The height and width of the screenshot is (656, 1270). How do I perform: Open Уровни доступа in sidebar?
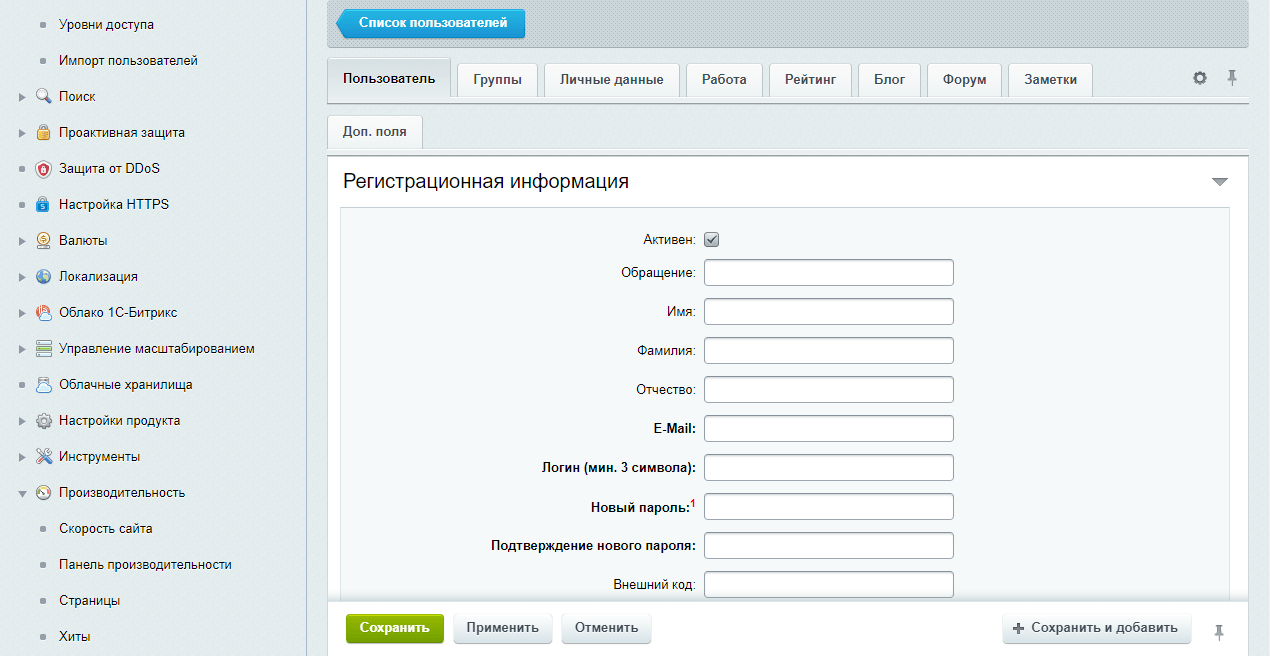click(x=106, y=24)
